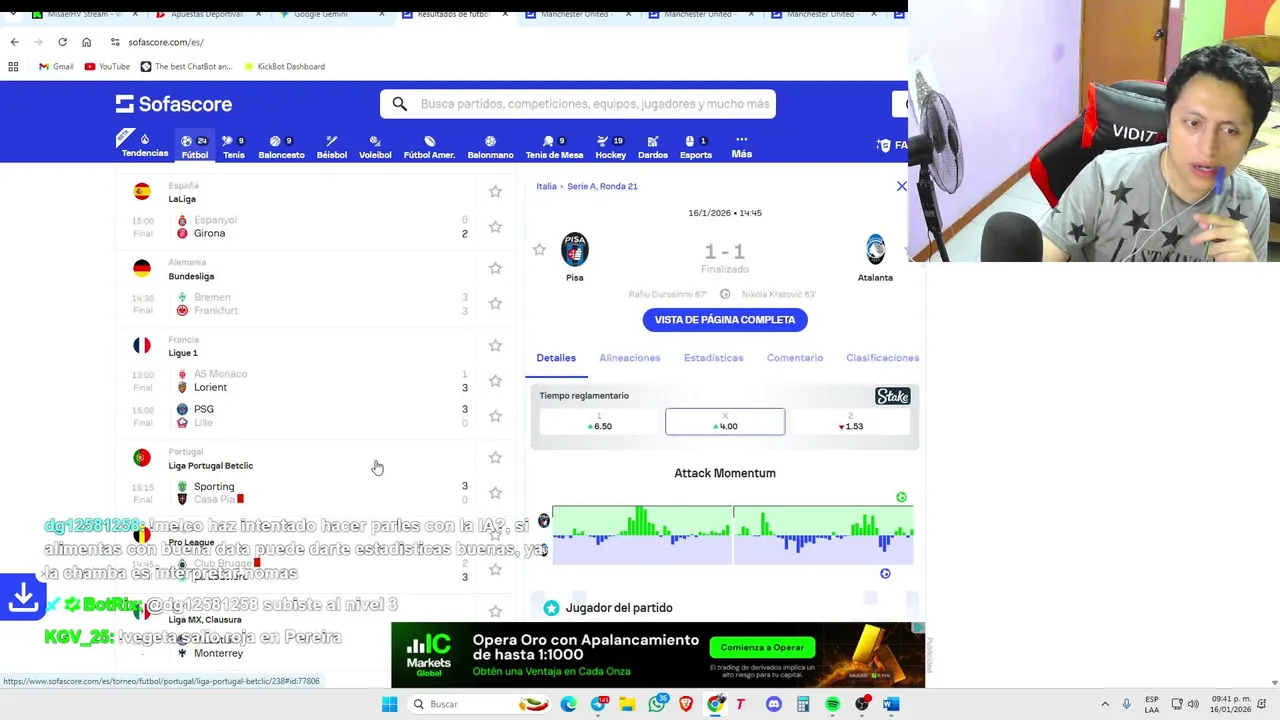This screenshot has width=1280, height=720.
Task: Open the LaLiga competition link
Action: tap(182, 199)
